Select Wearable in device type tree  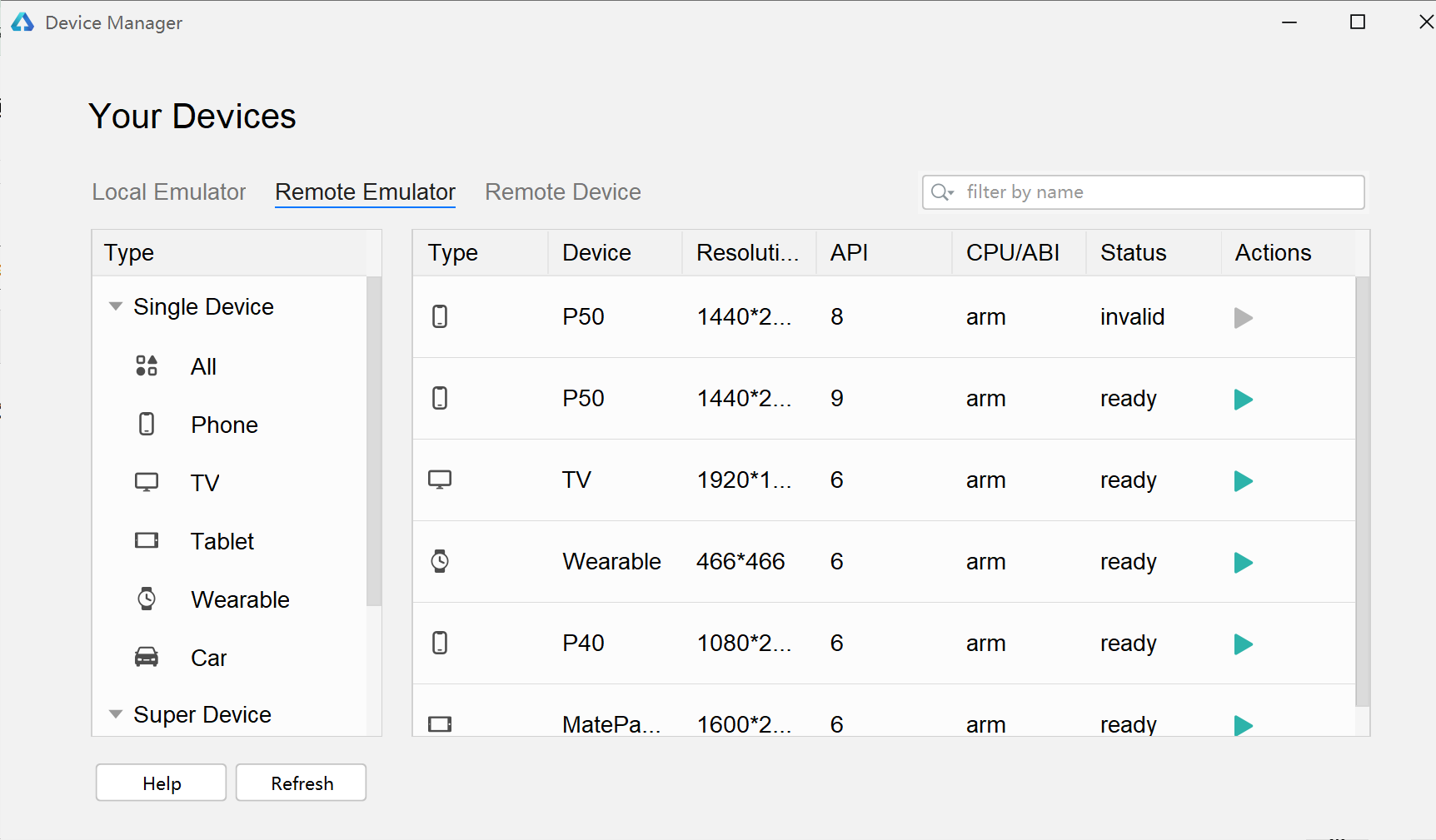pos(240,599)
